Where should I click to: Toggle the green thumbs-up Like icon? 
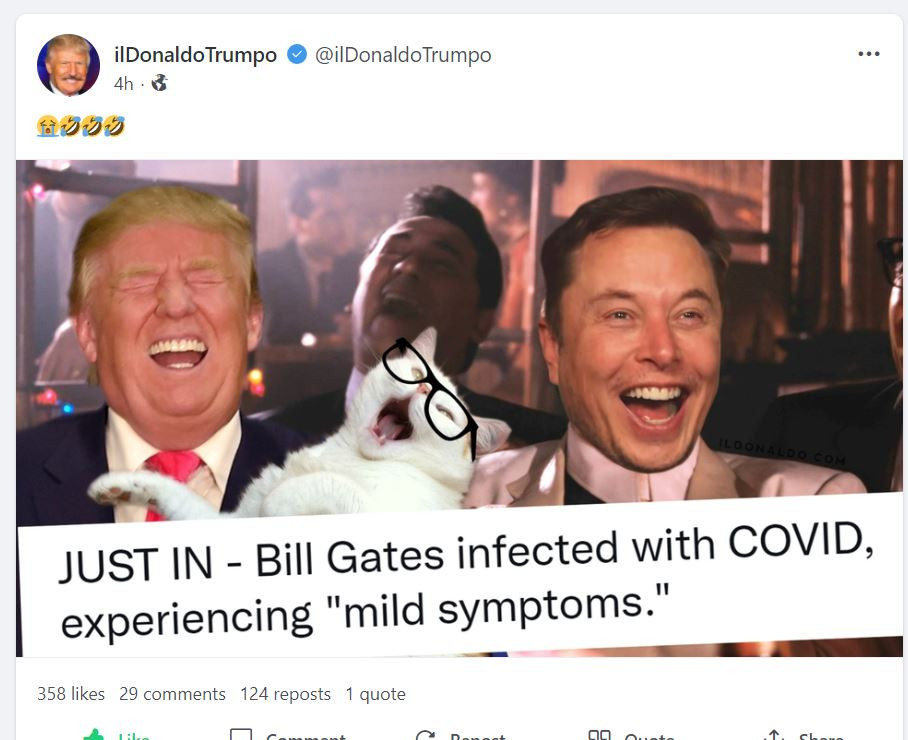coord(94,735)
